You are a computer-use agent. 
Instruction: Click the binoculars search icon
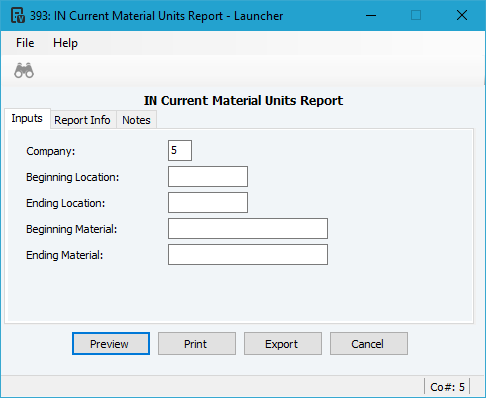[24, 70]
